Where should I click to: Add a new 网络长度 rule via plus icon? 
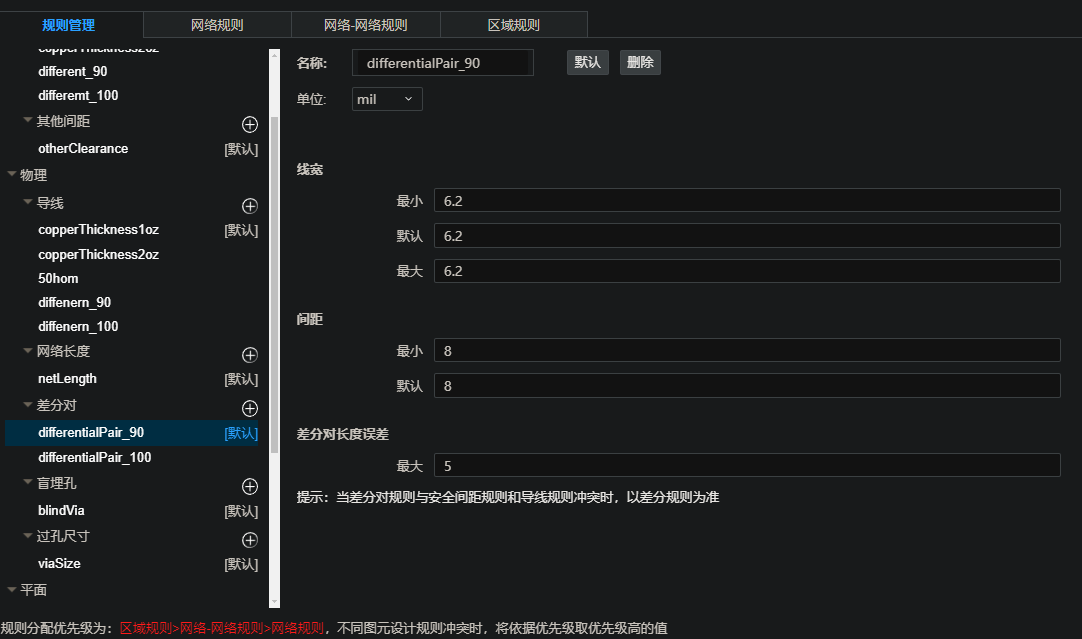click(x=250, y=355)
